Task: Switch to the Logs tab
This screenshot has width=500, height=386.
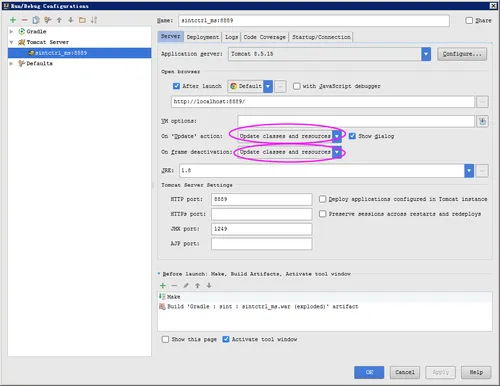Action: (x=231, y=37)
